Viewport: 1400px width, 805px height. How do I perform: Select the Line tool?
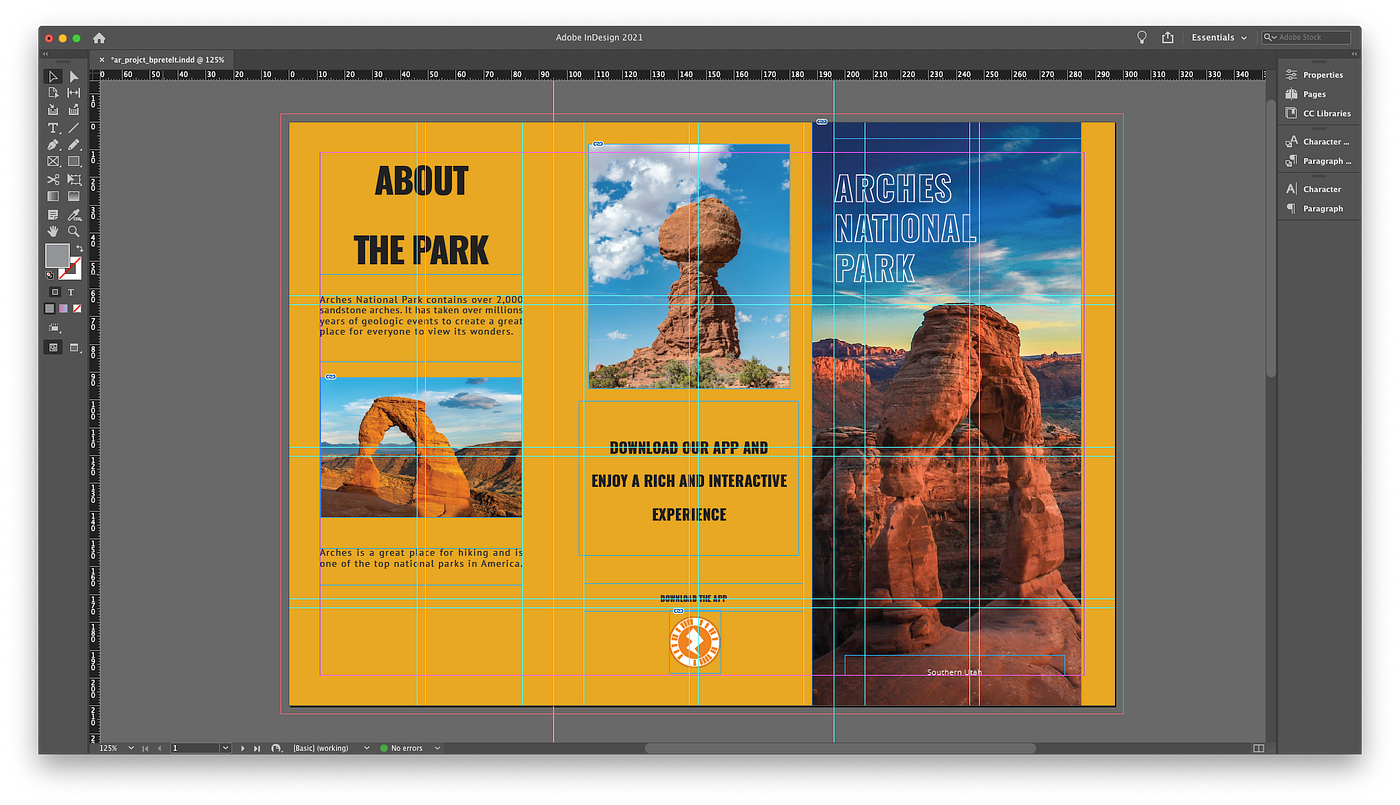click(73, 128)
